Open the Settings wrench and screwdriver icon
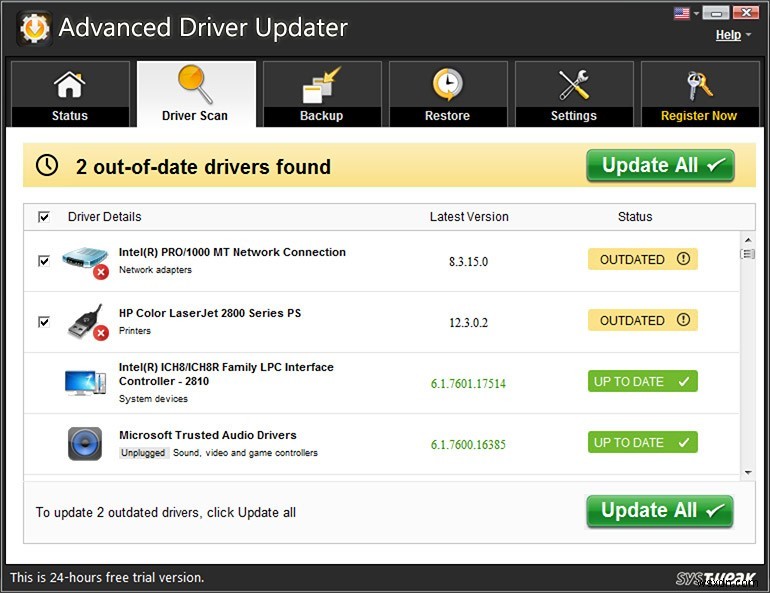The image size is (770, 593). click(x=574, y=84)
